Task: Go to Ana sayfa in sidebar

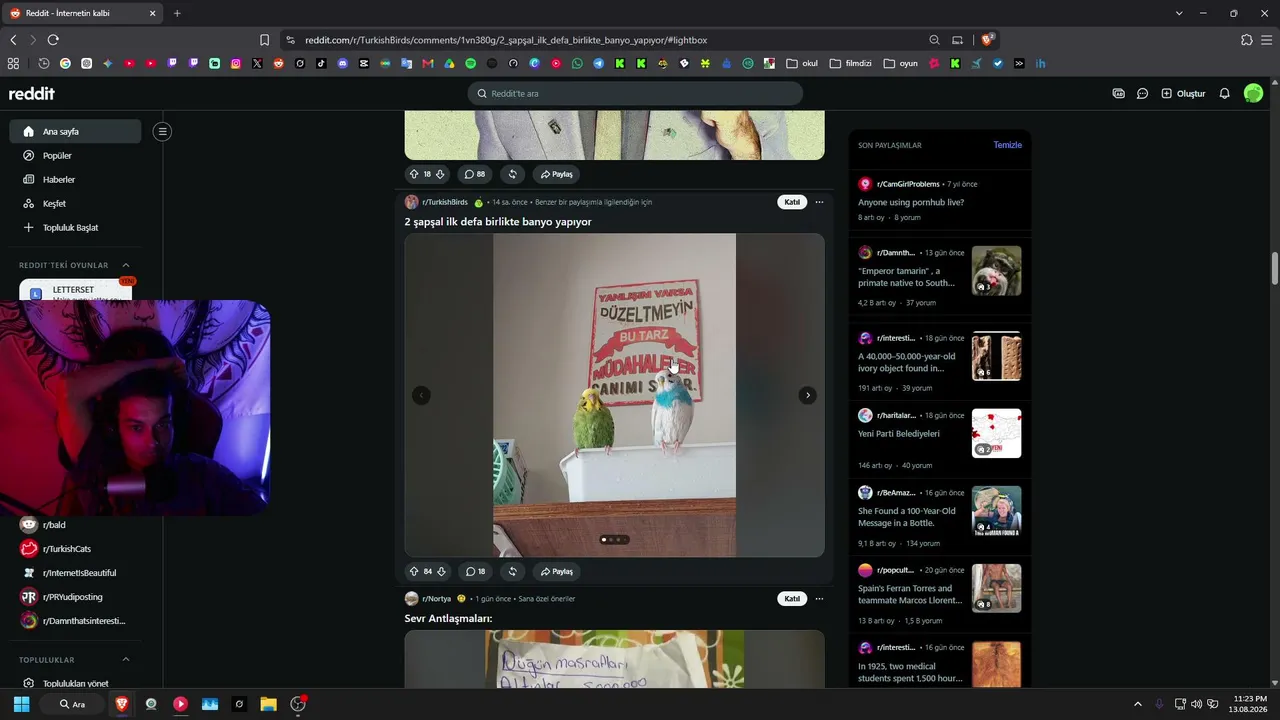Action: click(75, 131)
